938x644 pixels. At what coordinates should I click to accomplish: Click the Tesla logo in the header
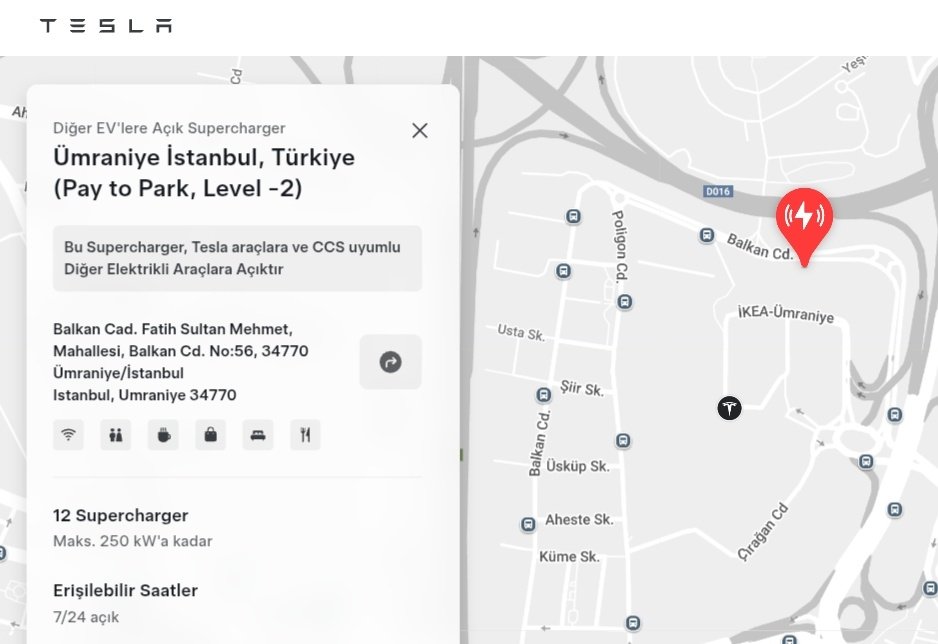coord(106,25)
